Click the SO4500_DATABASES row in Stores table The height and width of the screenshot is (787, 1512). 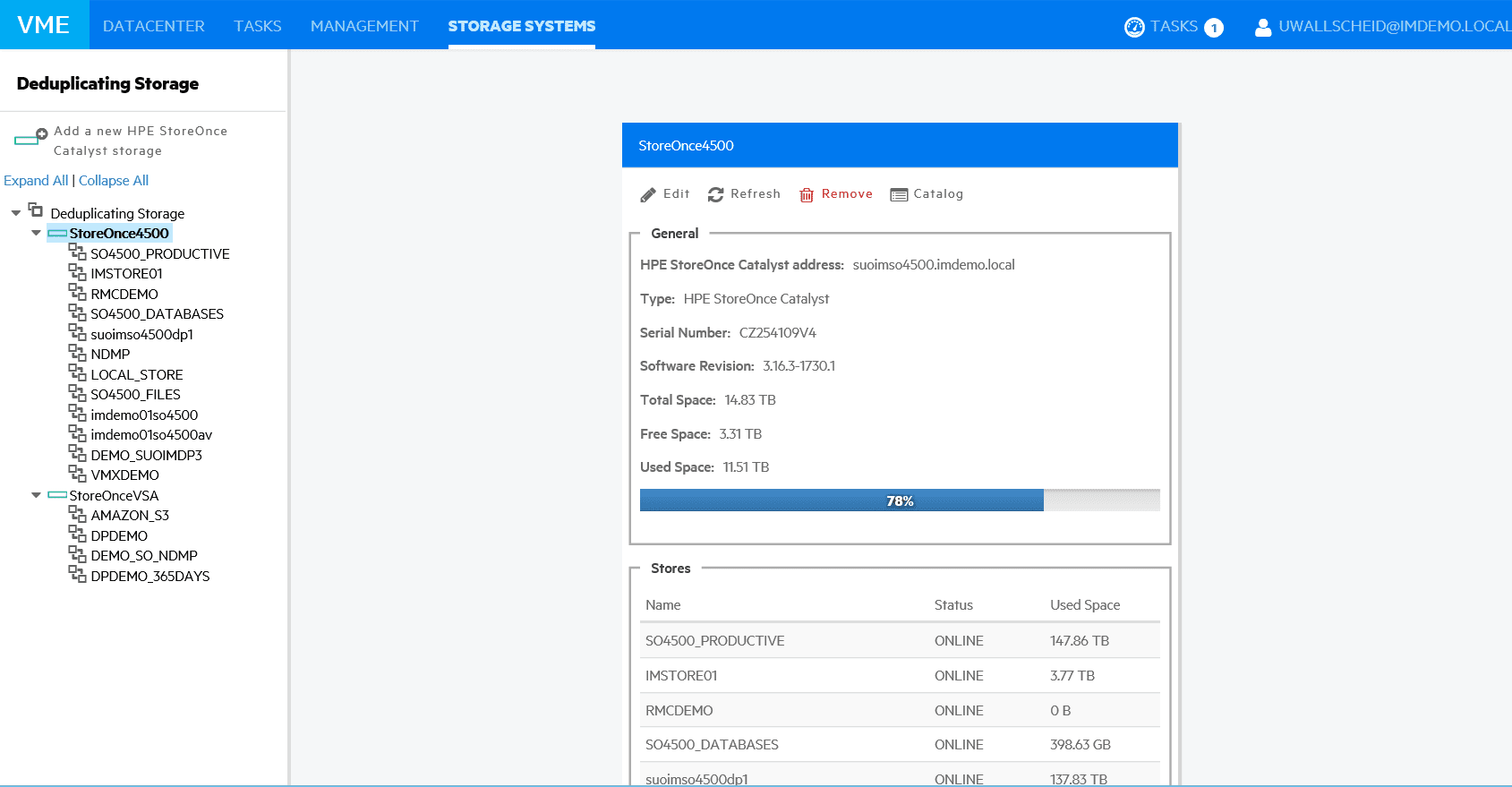click(900, 744)
